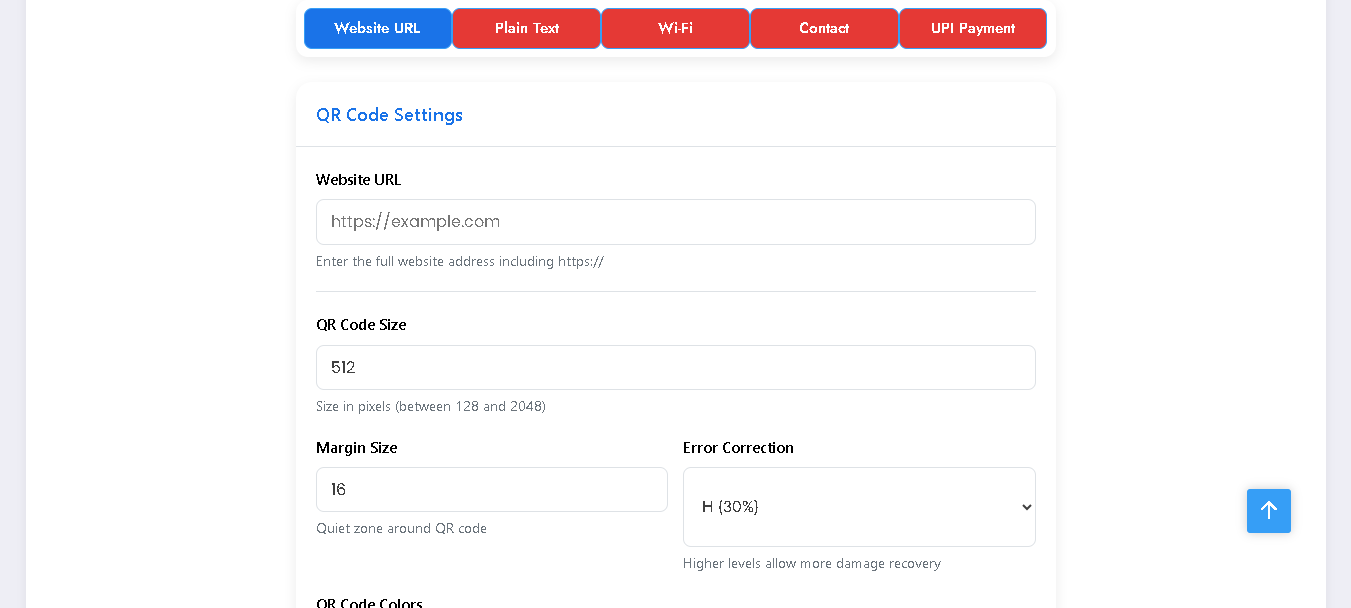
Task: Click the Error Correction label
Action: [738, 448]
